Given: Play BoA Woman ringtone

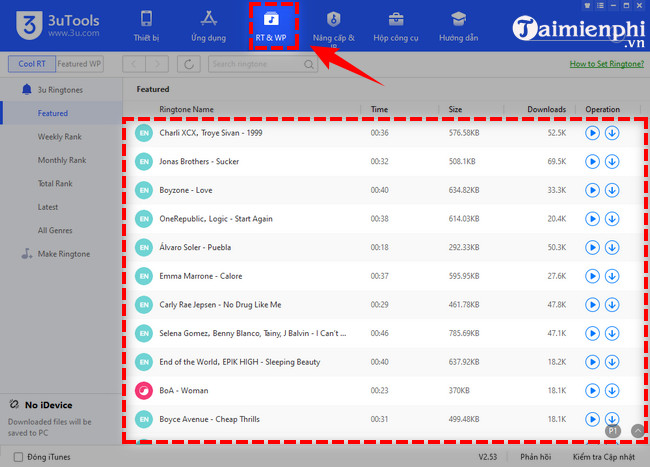Looking at the screenshot, I should click(592, 391).
